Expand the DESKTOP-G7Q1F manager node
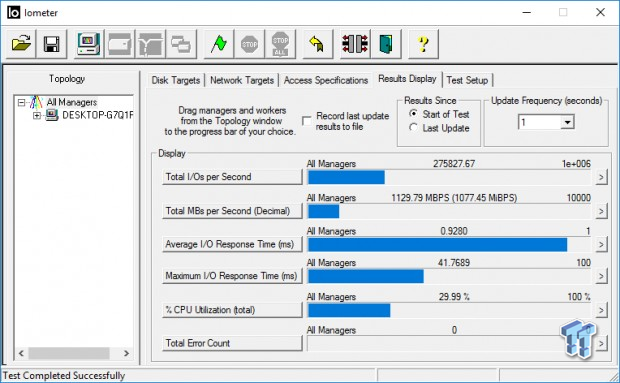The height and width of the screenshot is (383, 620). pyautogui.click(x=37, y=115)
